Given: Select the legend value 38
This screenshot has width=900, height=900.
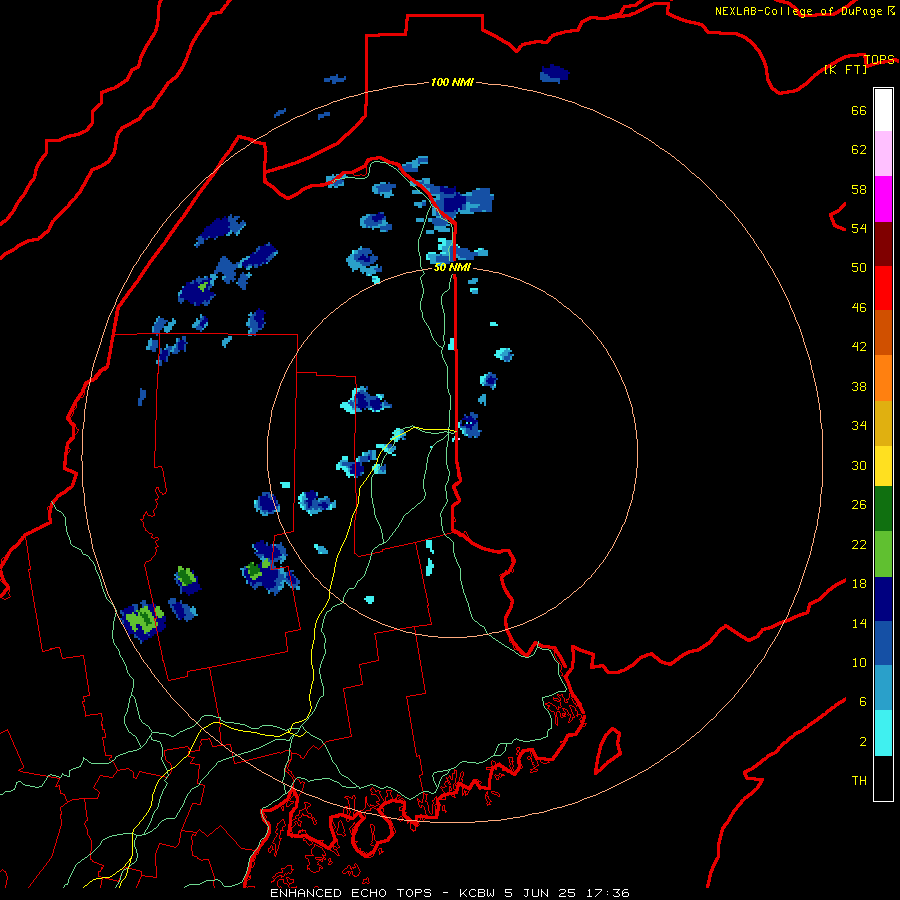Looking at the screenshot, I should [x=859, y=386].
